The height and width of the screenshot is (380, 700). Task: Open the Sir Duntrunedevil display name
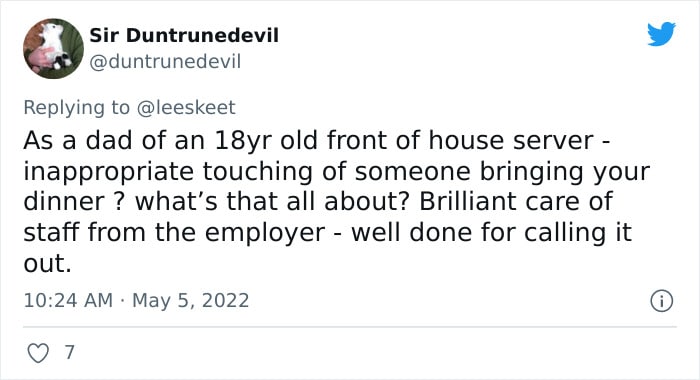tap(184, 35)
